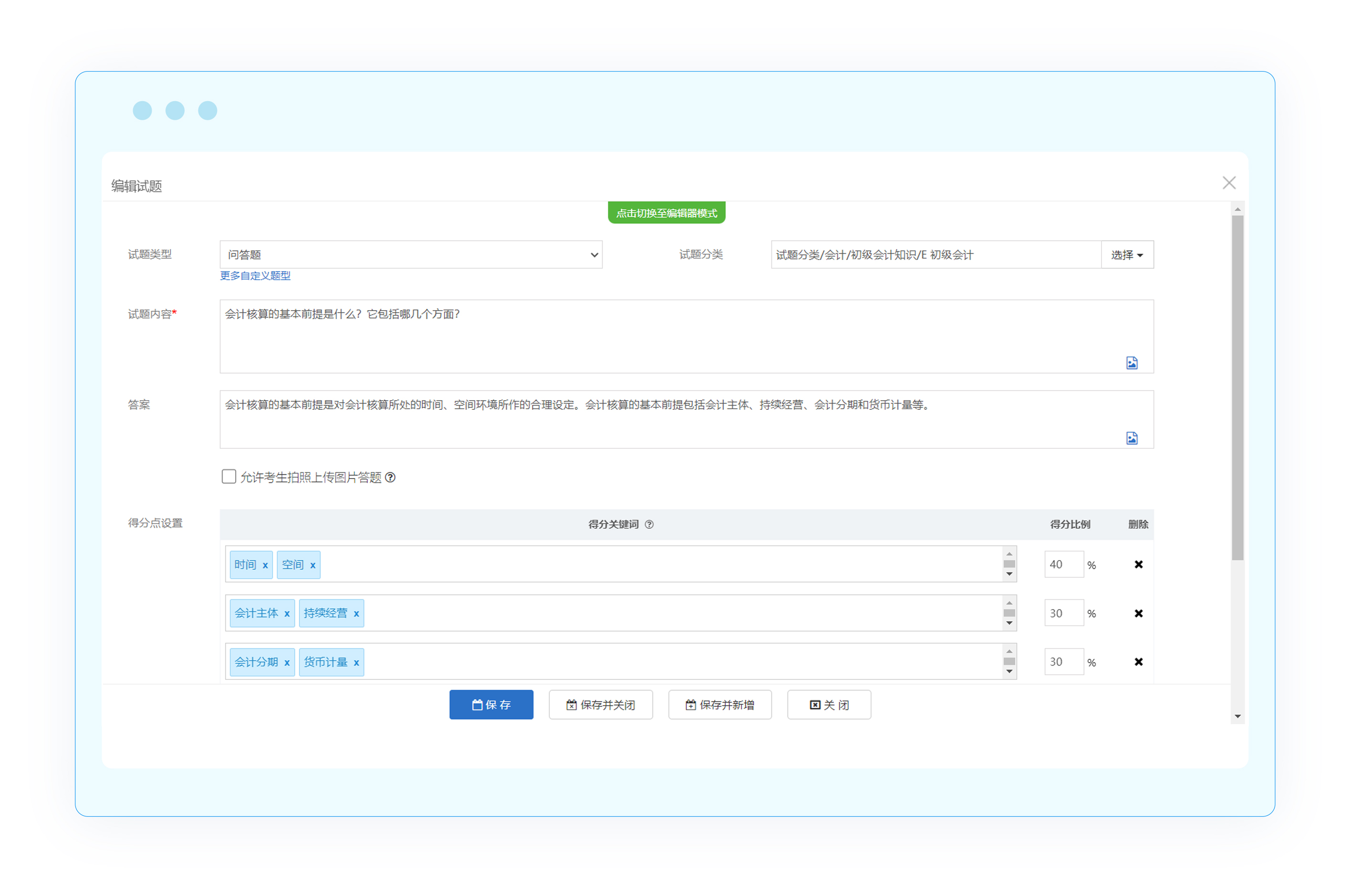Click the blue 保存 button
Viewport: 1351px width, 896px height.
tap(491, 704)
